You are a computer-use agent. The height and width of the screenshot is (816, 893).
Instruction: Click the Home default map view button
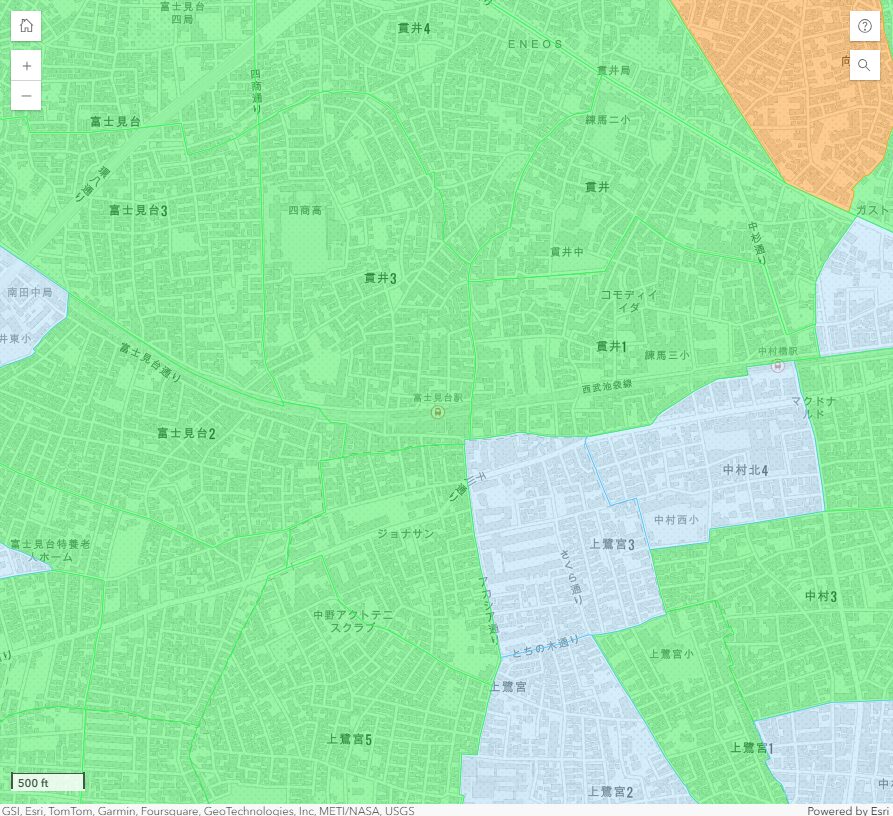click(x=26, y=26)
